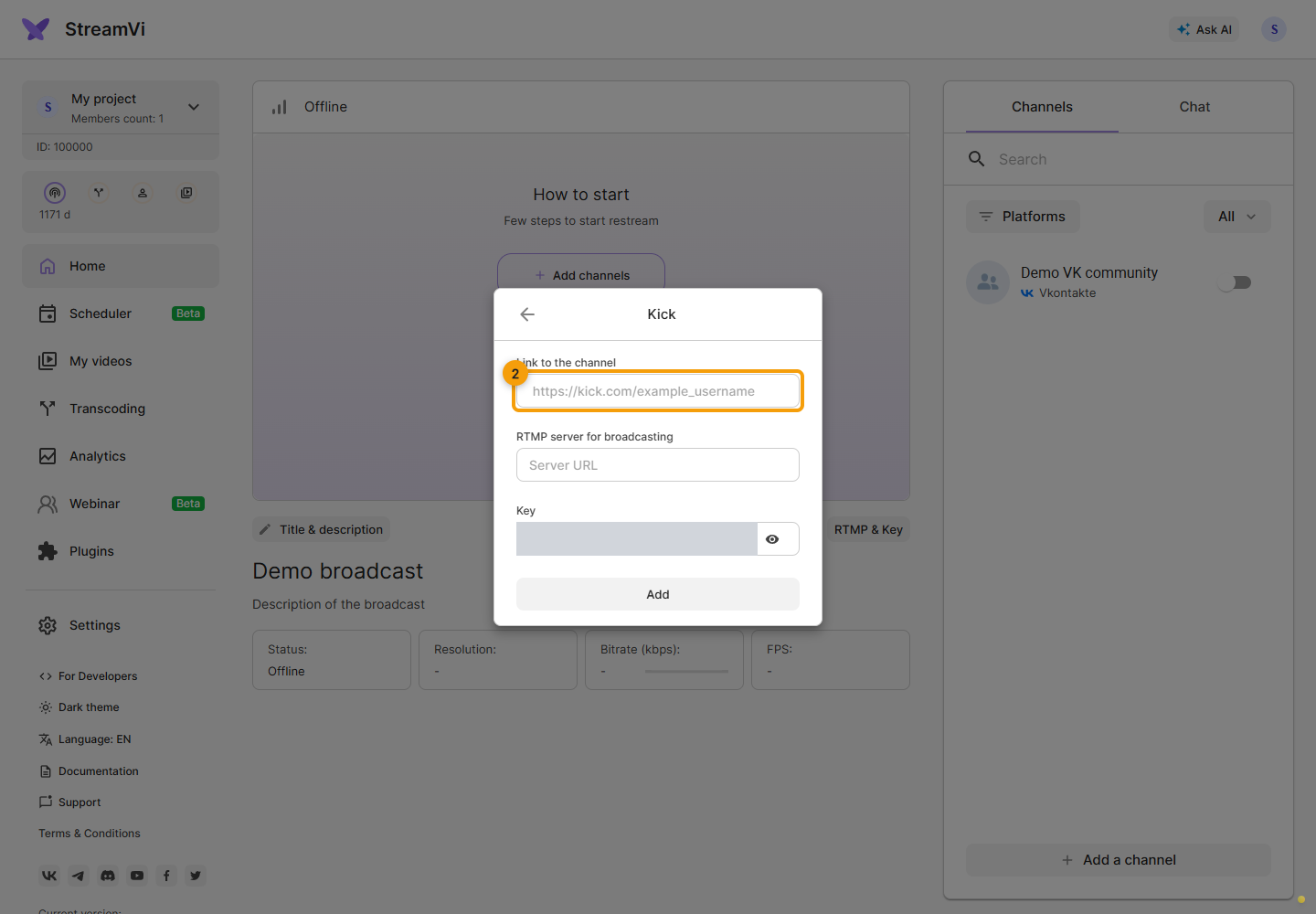Image resolution: width=1316 pixels, height=914 pixels.
Task: Open the Transcoding section
Action: pos(121,409)
